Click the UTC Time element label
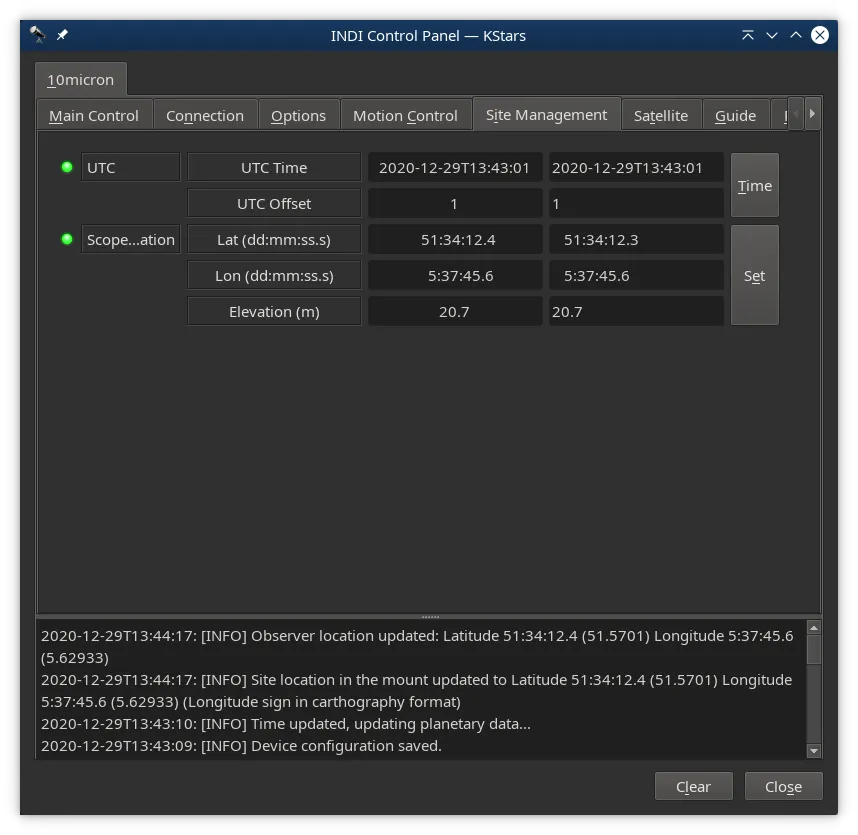Screen dimensions: 858x835 click(x=274, y=167)
